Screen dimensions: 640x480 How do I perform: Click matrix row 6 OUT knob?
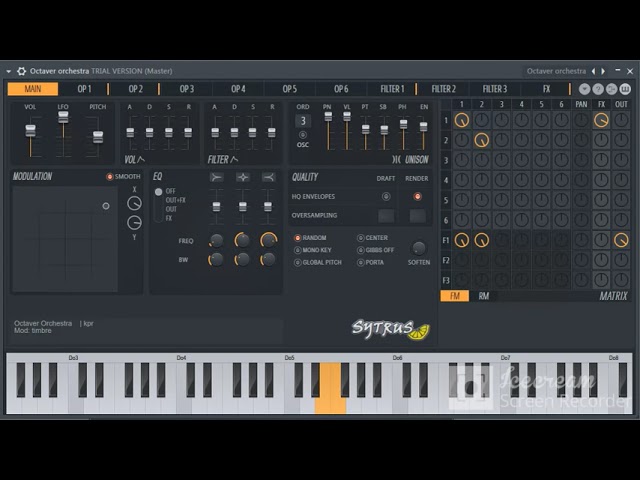click(621, 220)
